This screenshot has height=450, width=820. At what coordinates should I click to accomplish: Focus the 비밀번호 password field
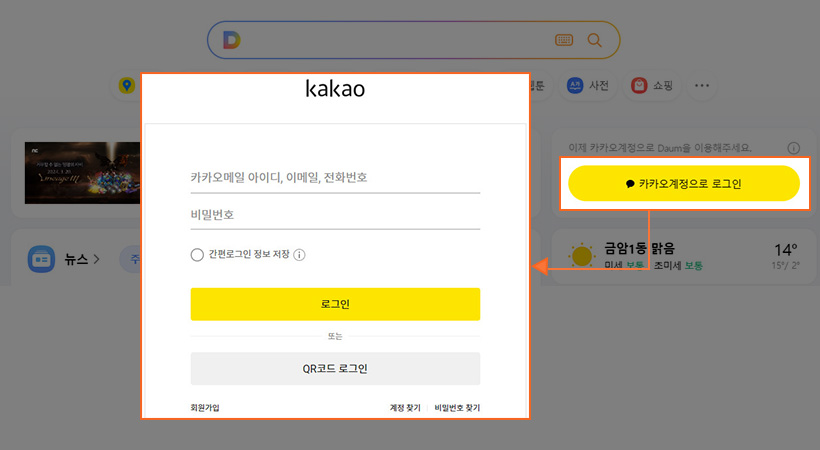pyautogui.click(x=335, y=215)
